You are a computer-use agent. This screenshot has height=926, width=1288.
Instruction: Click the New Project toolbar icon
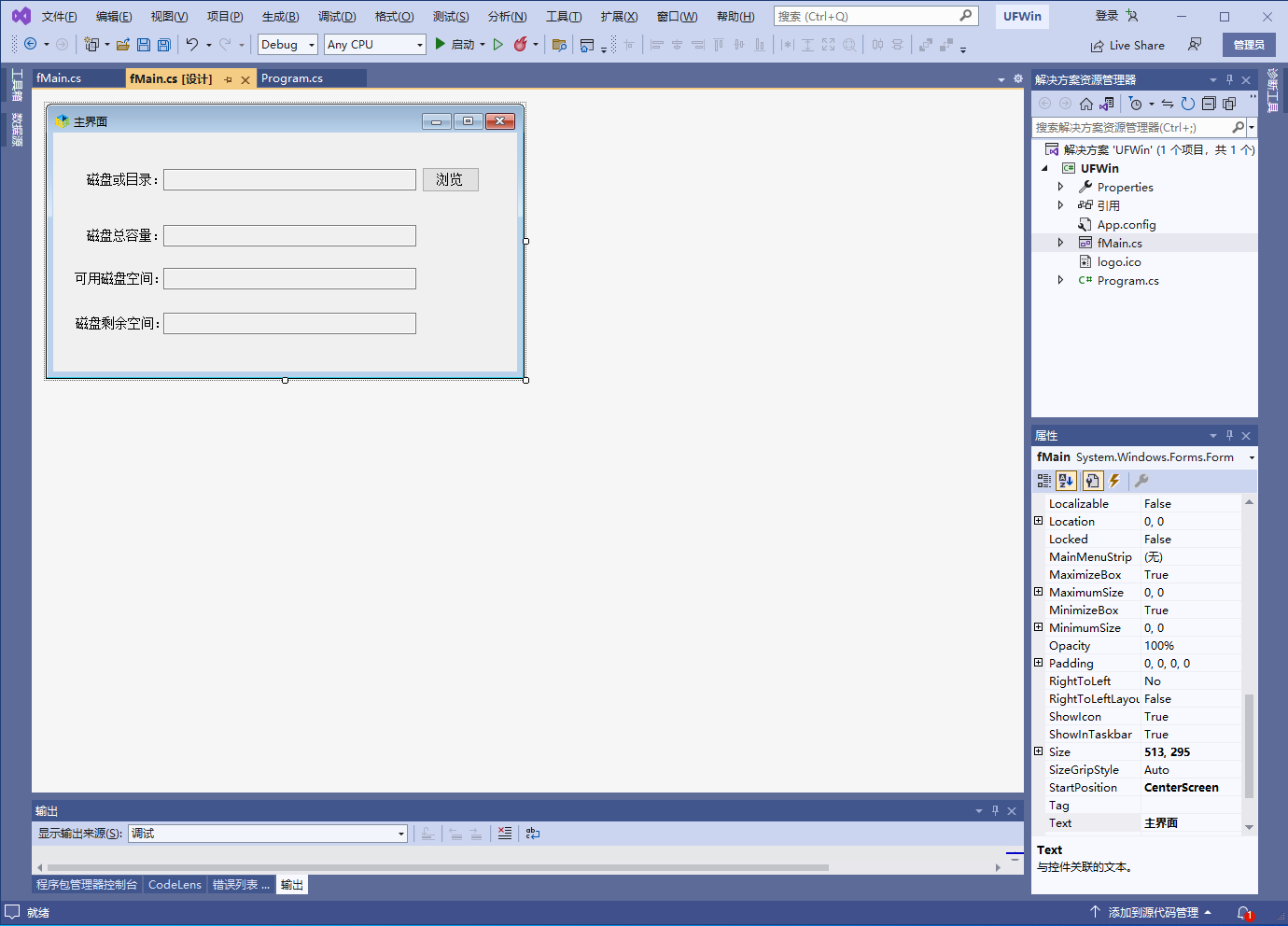(x=91, y=44)
